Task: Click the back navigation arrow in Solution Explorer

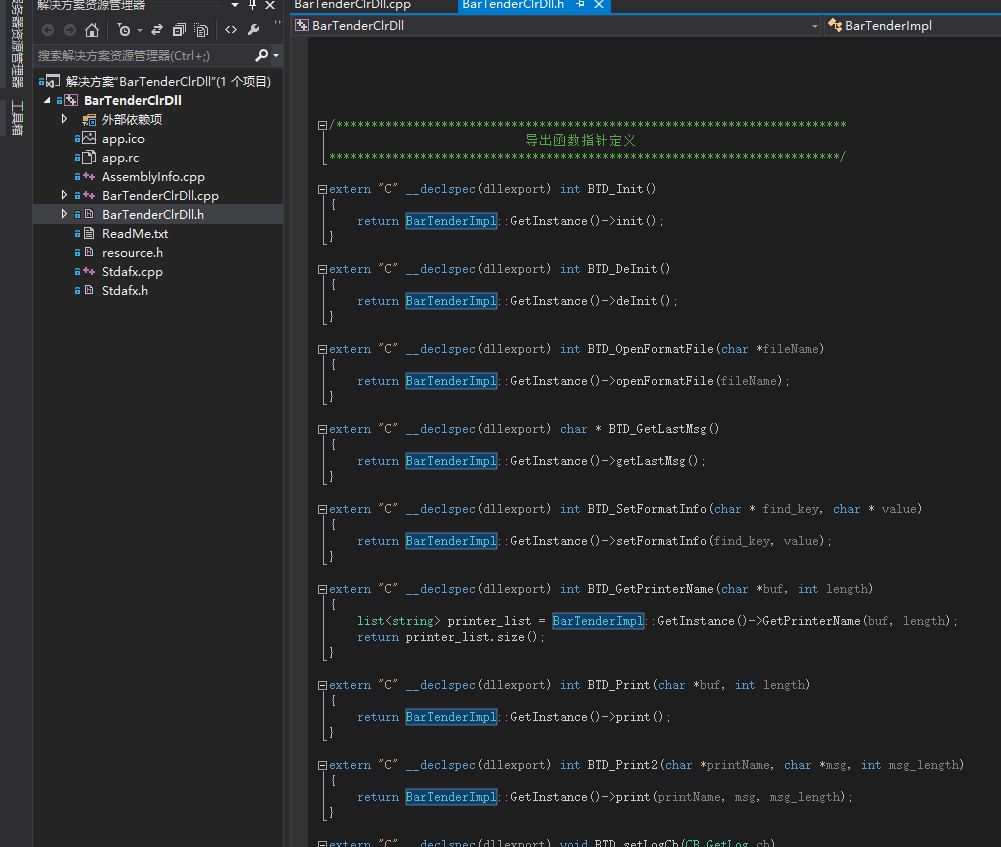Action: [49, 30]
